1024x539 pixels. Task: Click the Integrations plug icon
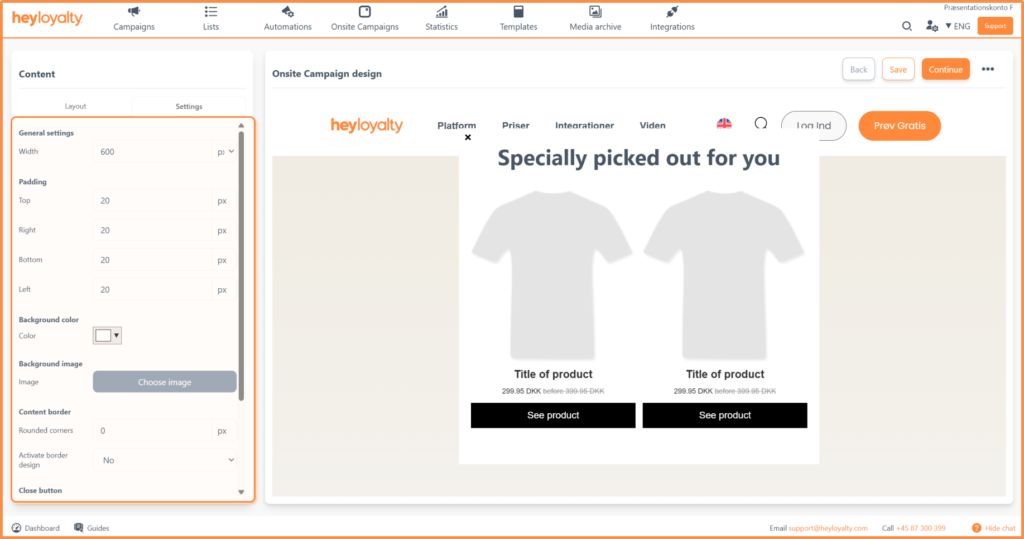coord(672,12)
